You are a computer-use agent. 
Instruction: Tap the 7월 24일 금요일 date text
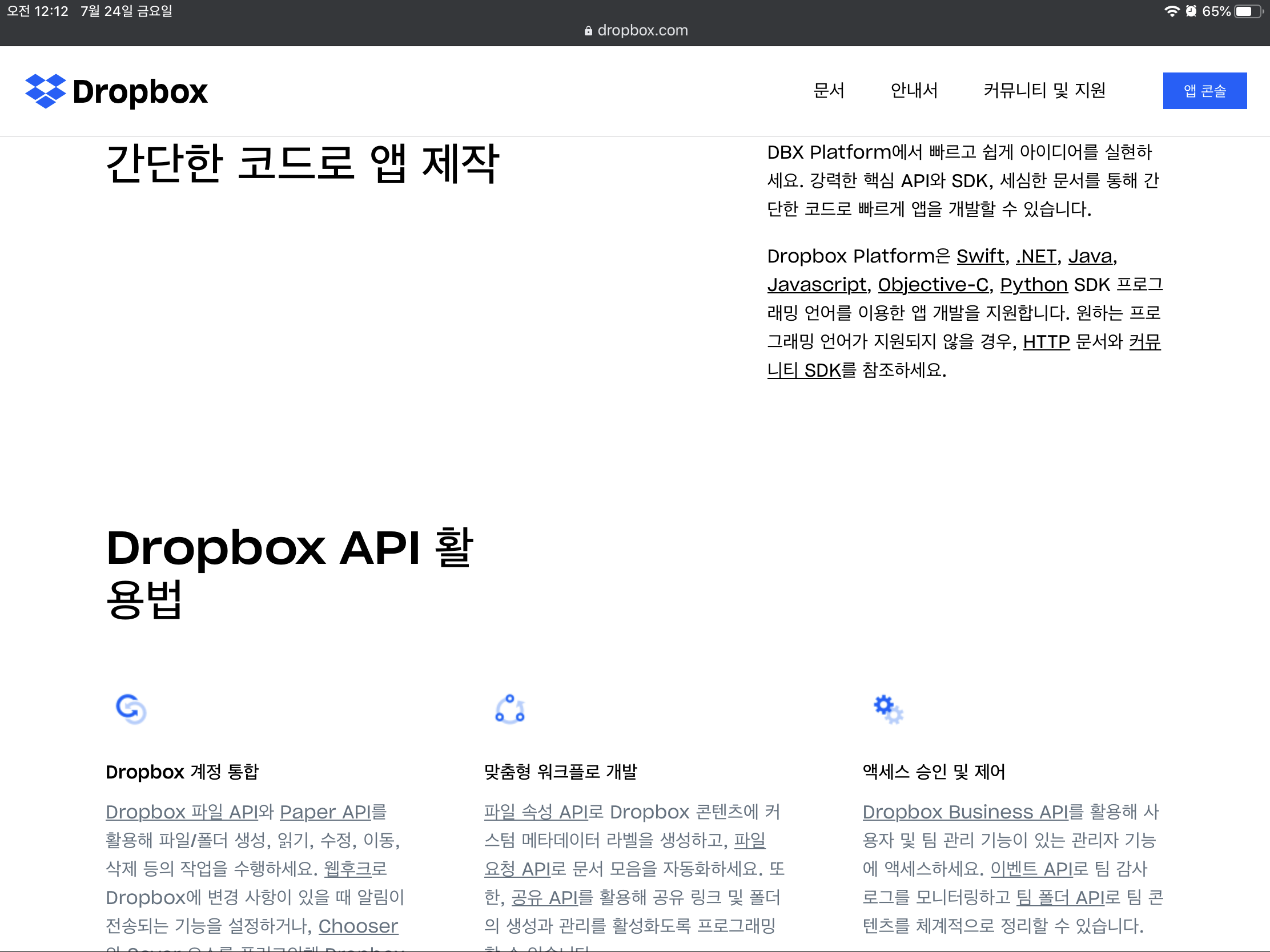coord(126,11)
